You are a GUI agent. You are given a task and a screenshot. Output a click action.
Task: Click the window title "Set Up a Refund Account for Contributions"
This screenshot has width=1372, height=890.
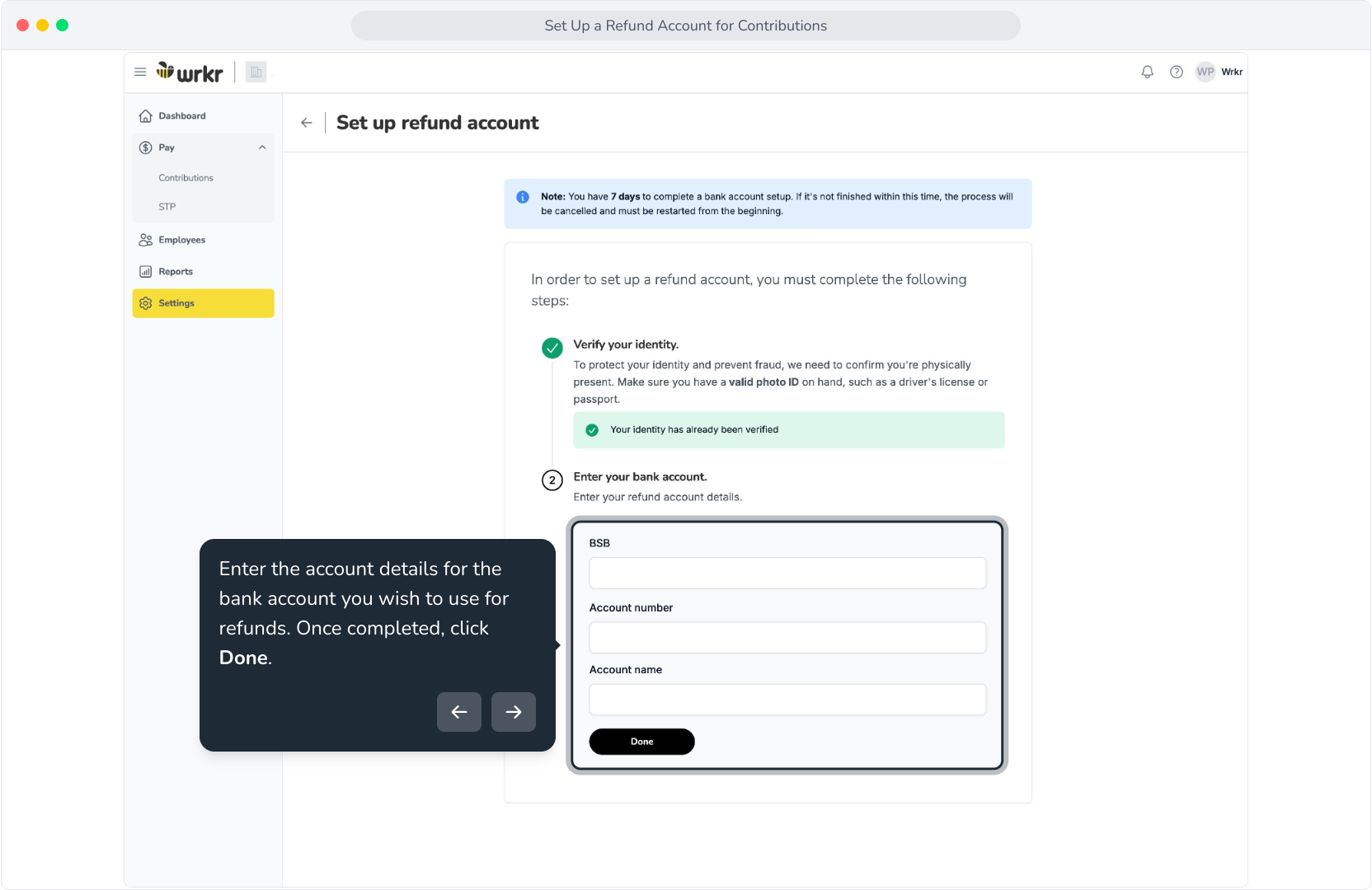point(686,26)
